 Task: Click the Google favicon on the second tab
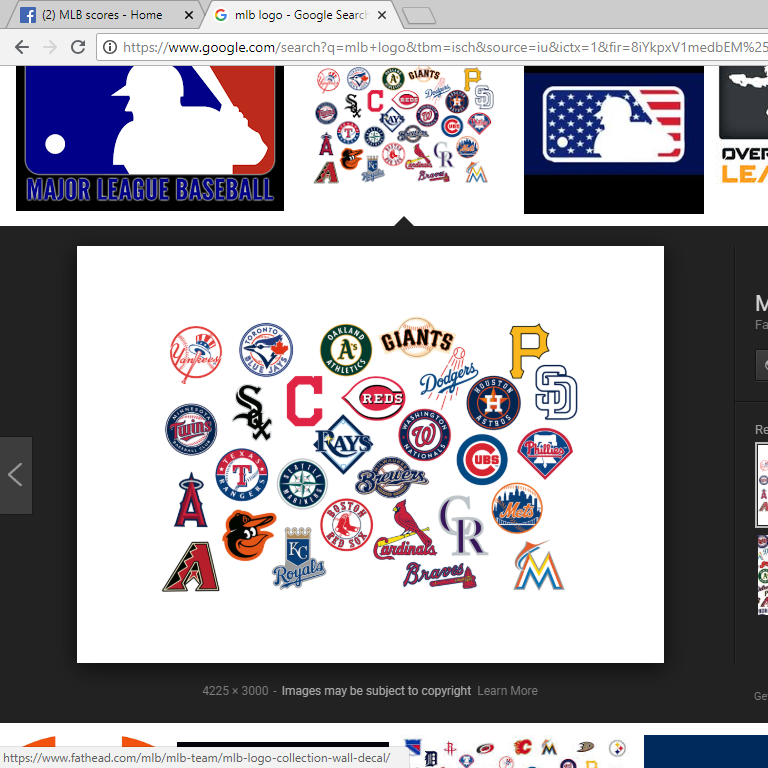[x=221, y=15]
